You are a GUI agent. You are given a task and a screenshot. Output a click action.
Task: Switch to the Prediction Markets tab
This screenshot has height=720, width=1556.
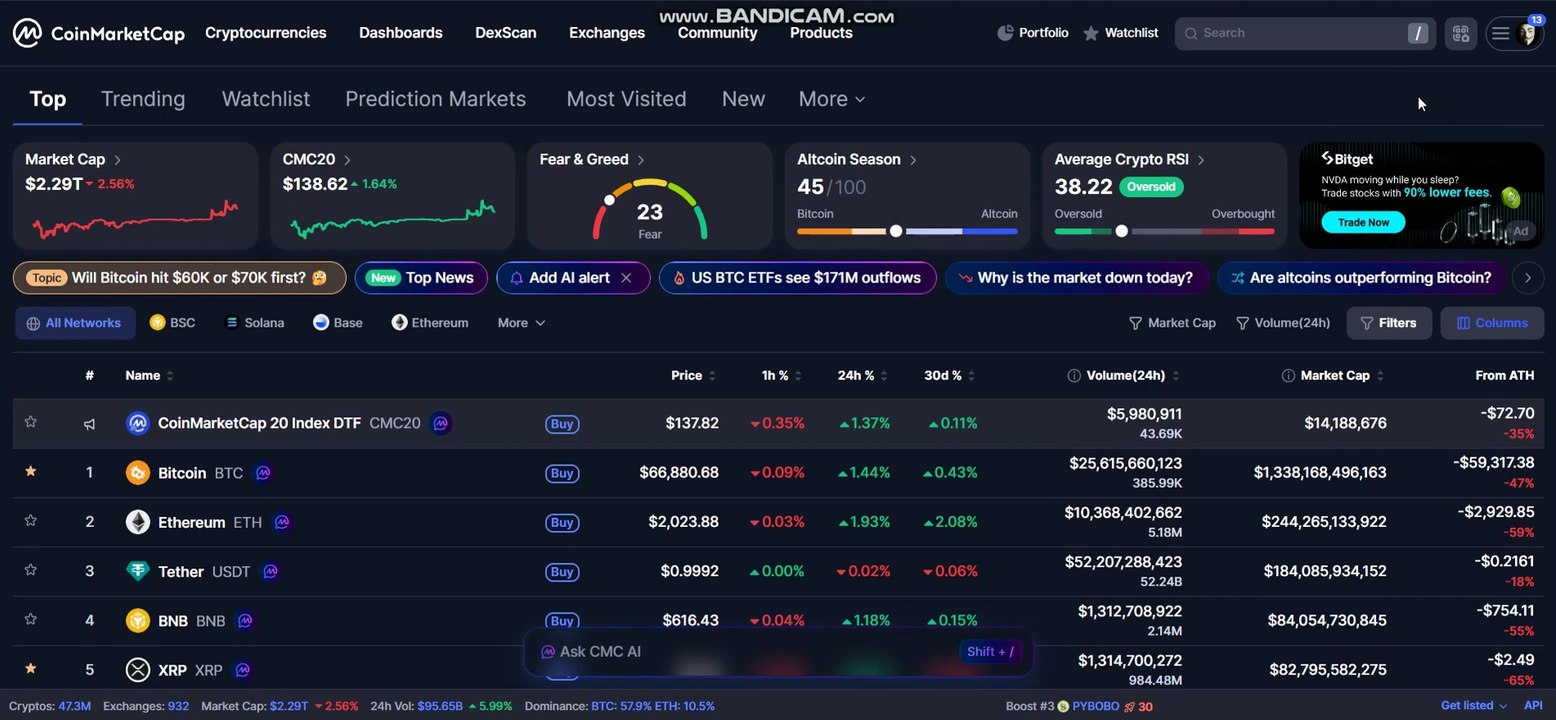point(436,99)
